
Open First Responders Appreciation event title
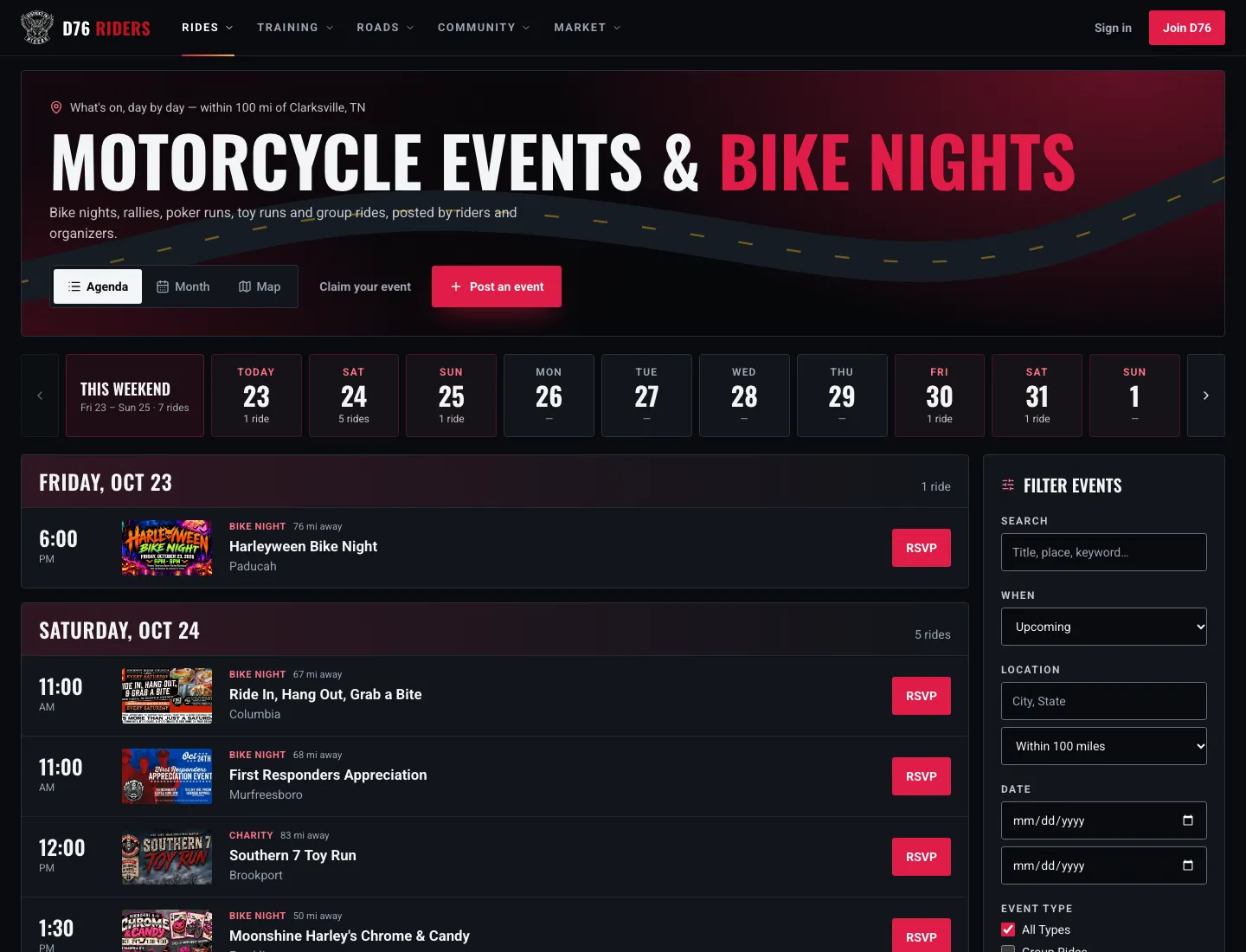328,775
